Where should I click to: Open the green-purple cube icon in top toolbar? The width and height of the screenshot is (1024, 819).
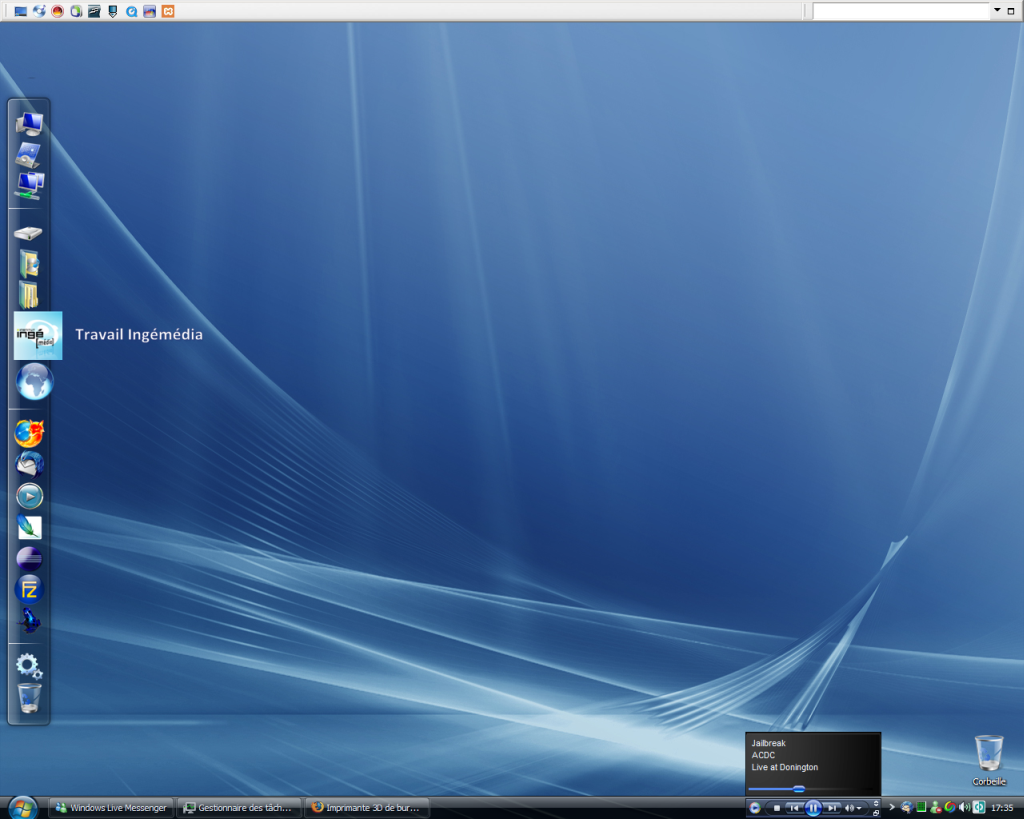click(x=76, y=11)
